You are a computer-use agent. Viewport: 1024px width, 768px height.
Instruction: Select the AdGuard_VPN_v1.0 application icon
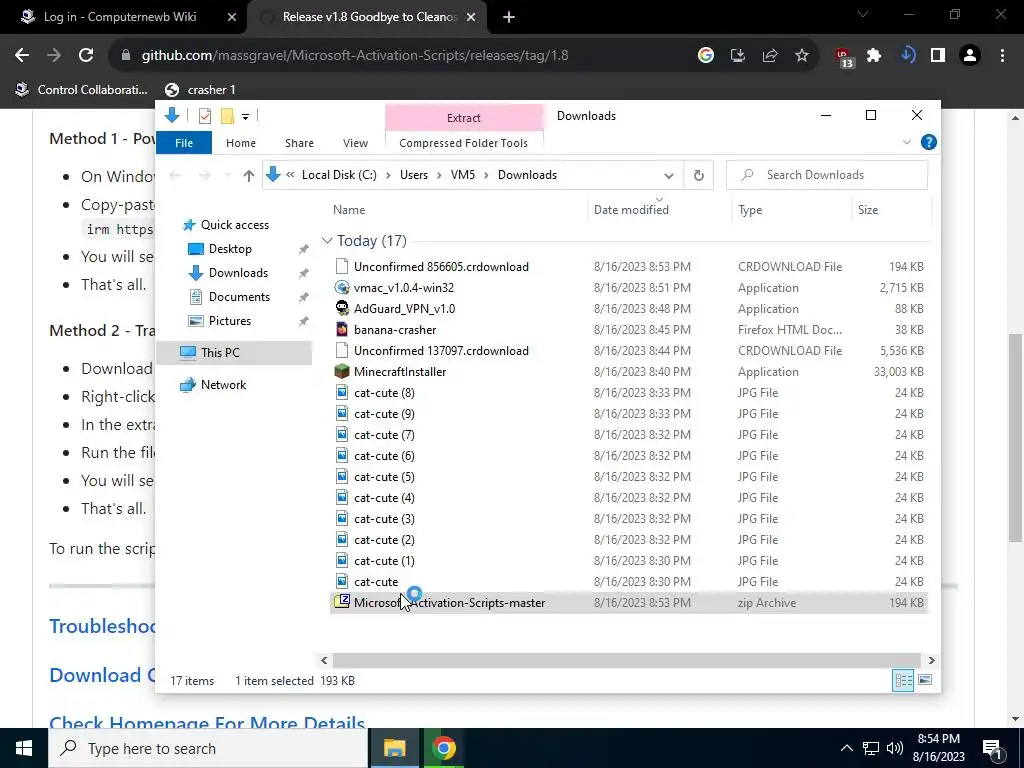[342, 308]
